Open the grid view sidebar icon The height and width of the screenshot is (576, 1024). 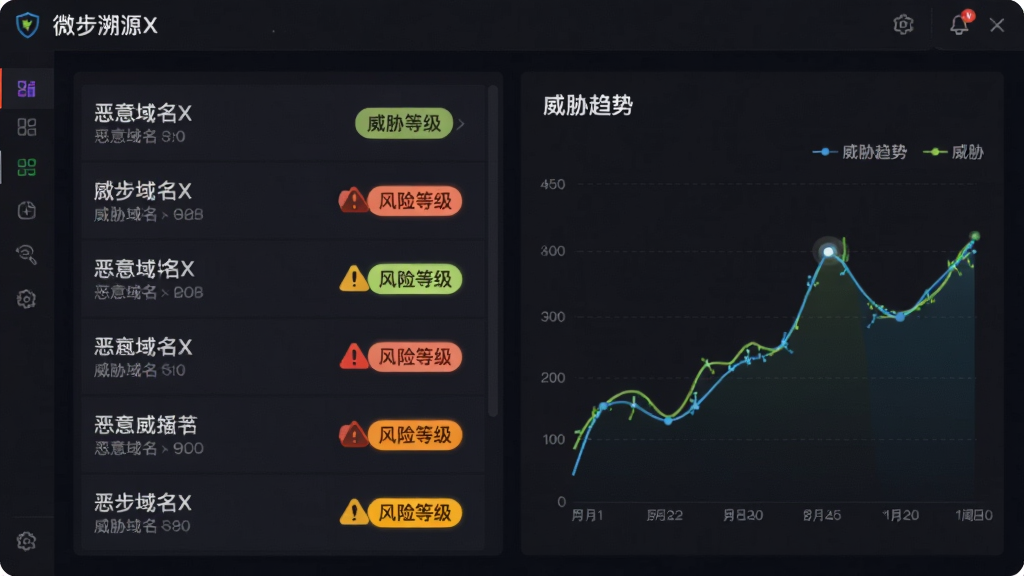27,127
